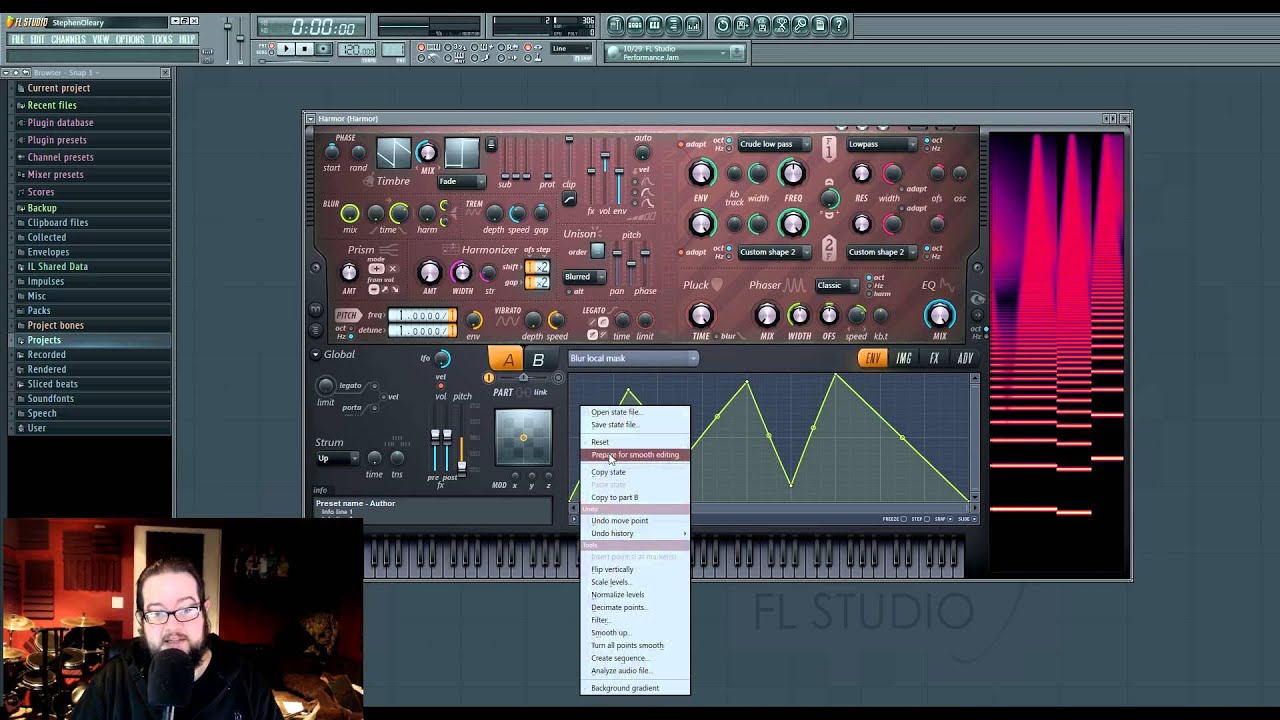The width and height of the screenshot is (1280, 720).
Task: Choose Flip vertically menu entry
Action: coord(634,569)
